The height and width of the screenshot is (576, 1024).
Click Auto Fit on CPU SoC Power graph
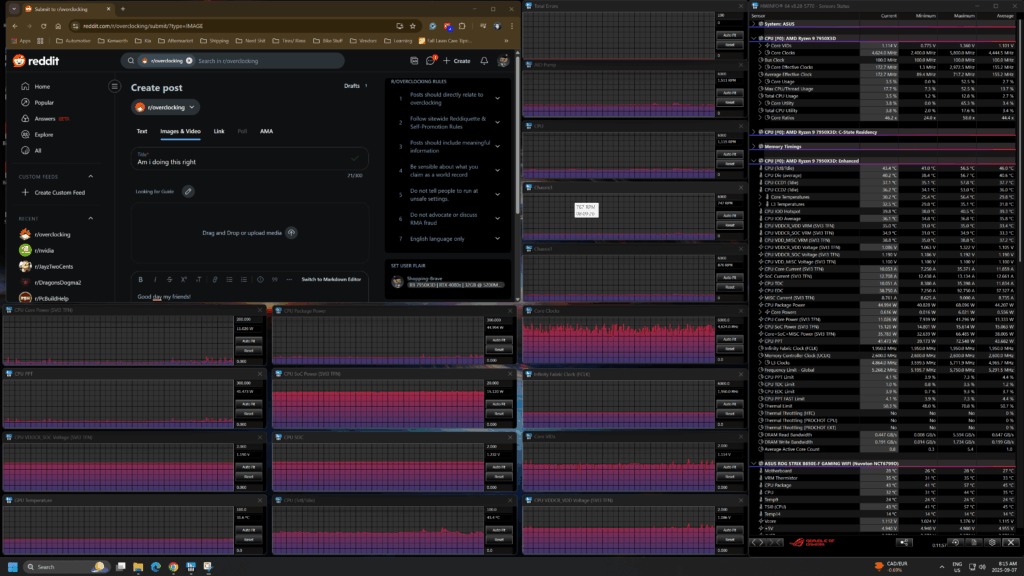click(x=499, y=404)
